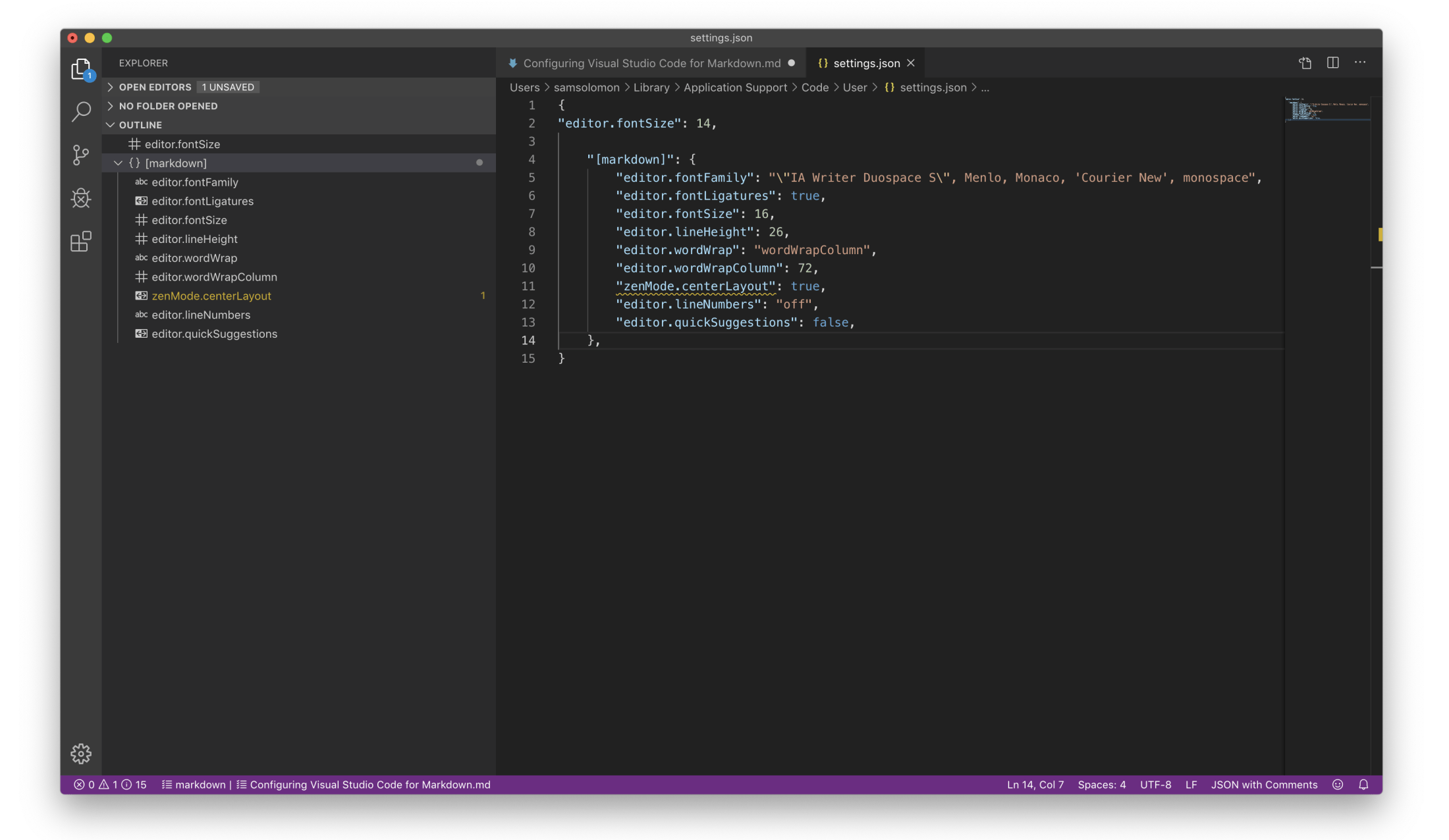Click Spaces: 4 to change indentation

pos(1101,785)
